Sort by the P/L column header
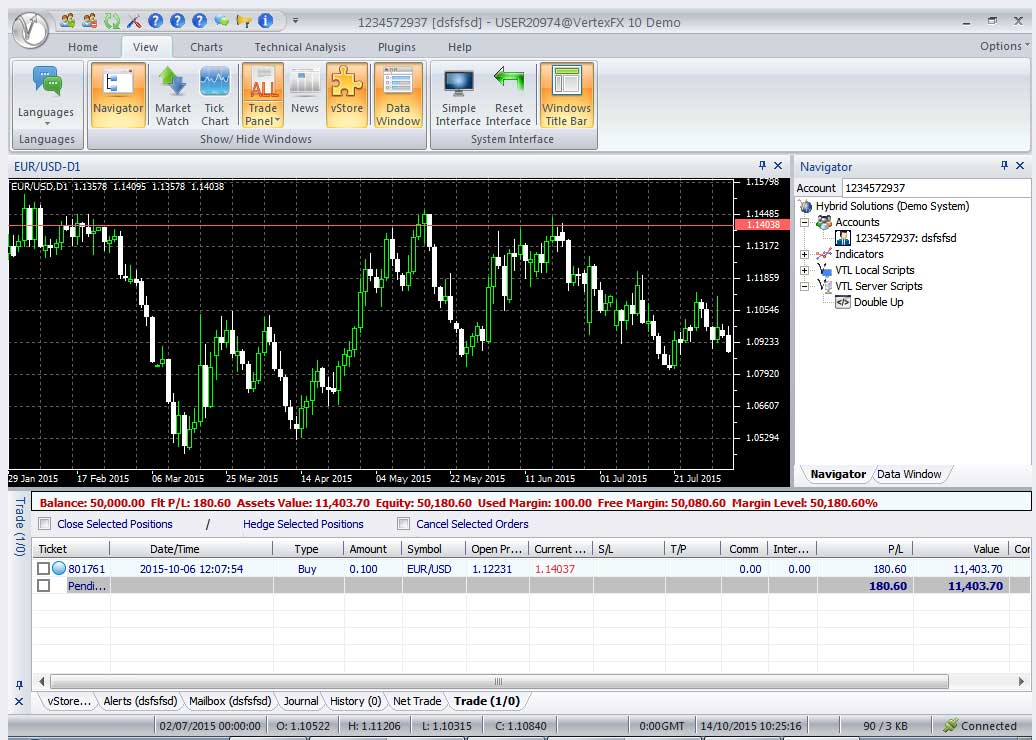 [865, 548]
